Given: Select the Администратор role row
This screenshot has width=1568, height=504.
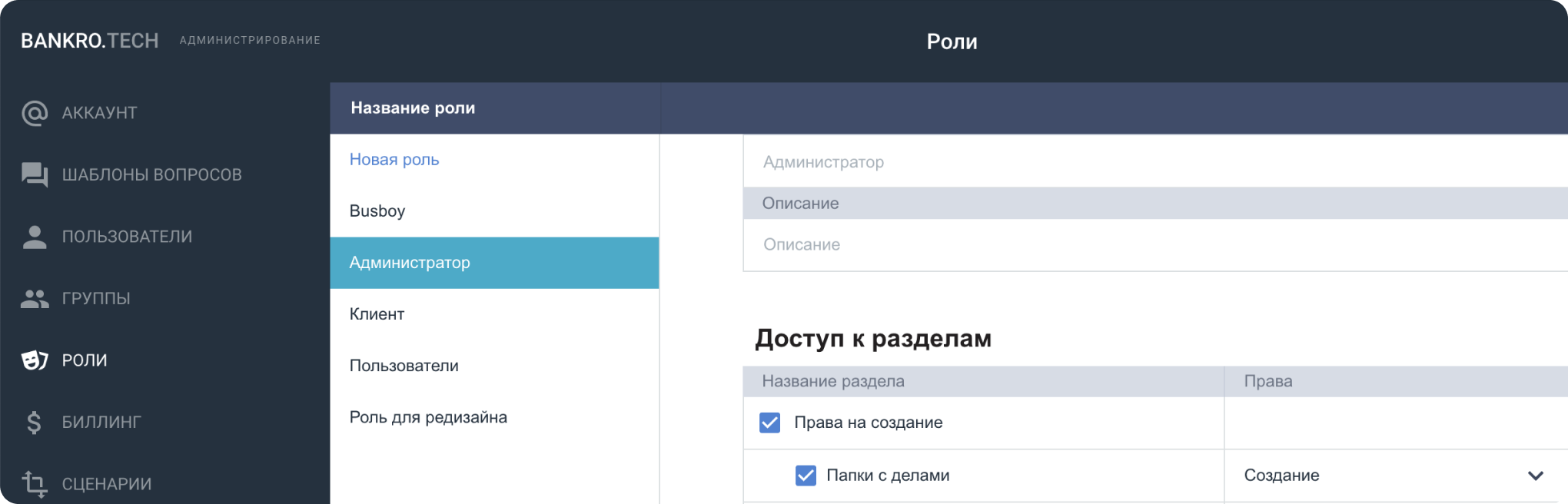Looking at the screenshot, I should click(x=494, y=263).
